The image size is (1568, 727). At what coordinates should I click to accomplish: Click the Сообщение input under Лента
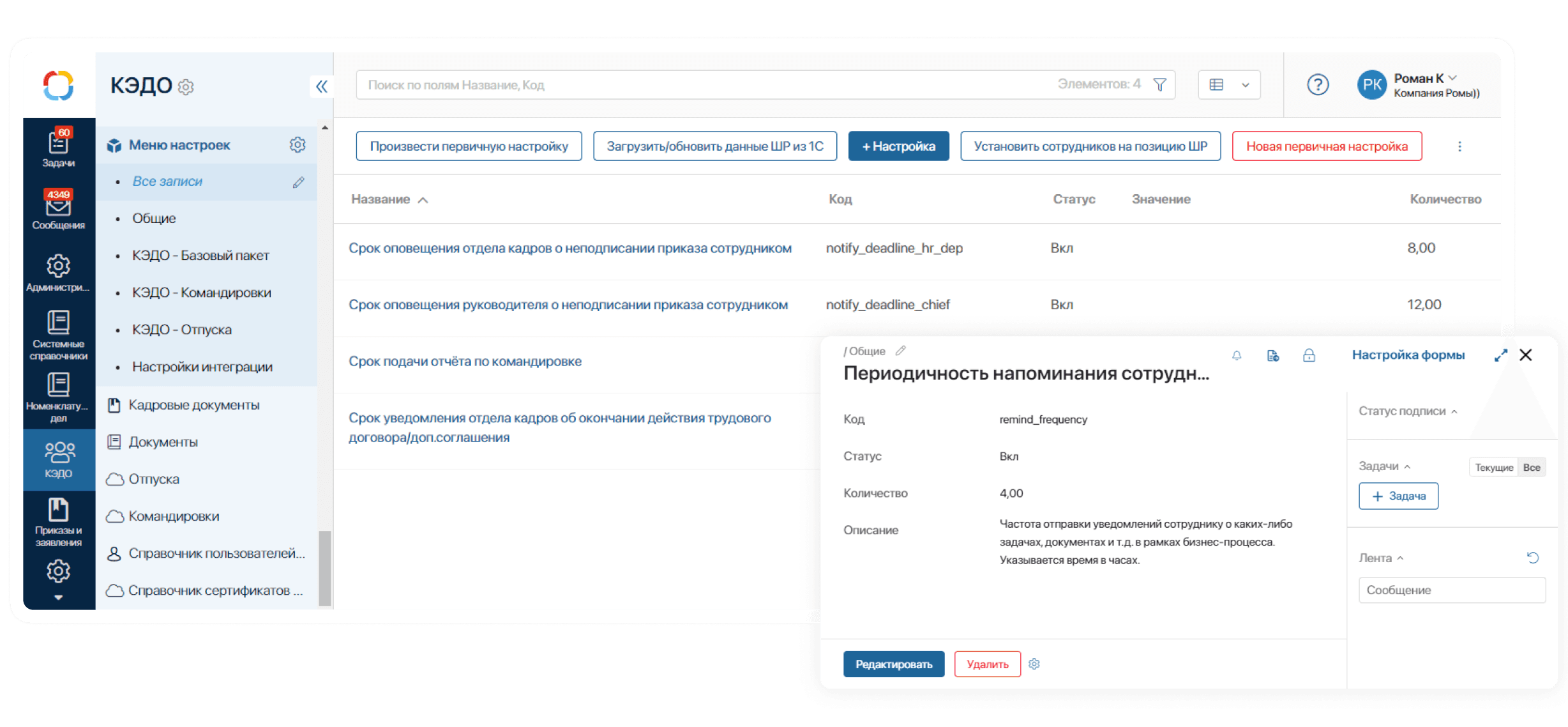[x=1452, y=590]
